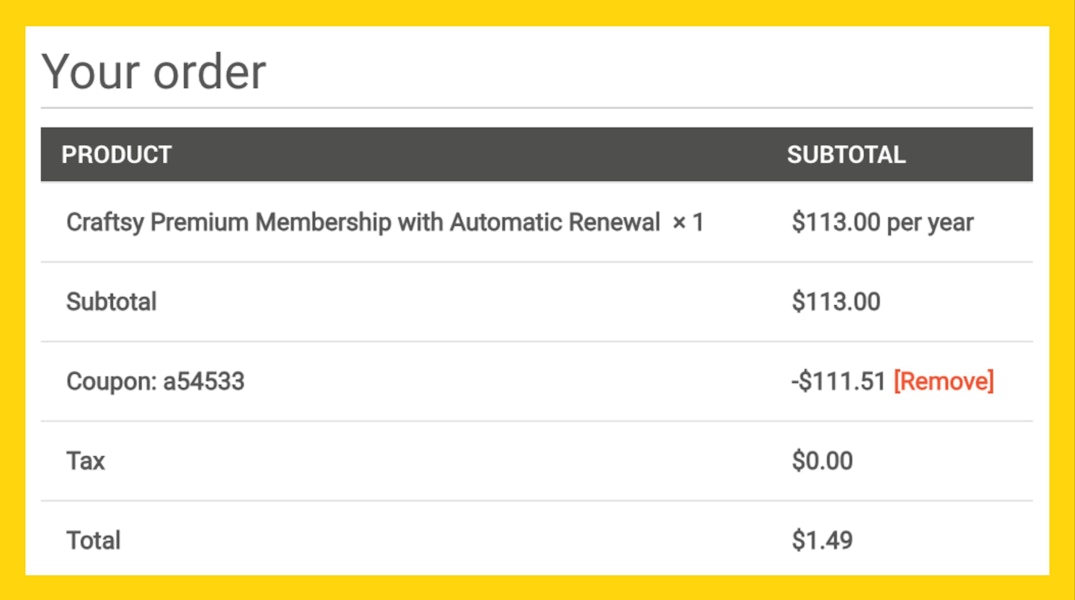This screenshot has width=1075, height=600.
Task: Click the Automatic Renewal text
Action: [x=555, y=222]
